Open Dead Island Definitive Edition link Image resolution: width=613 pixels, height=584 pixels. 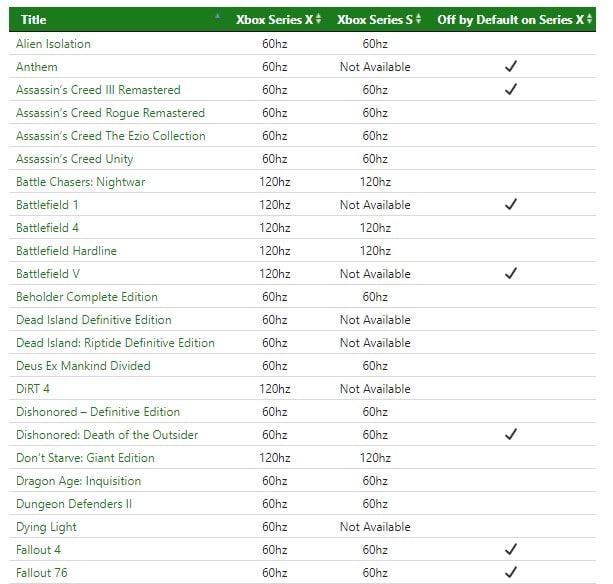click(x=94, y=320)
